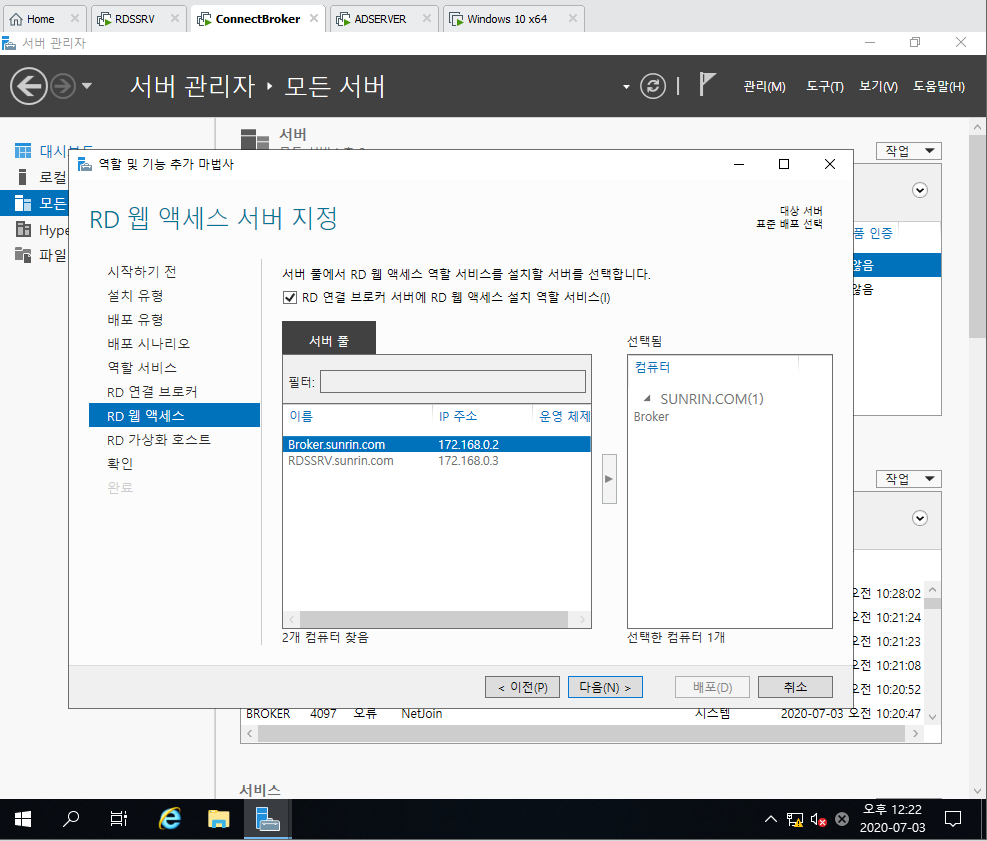This screenshot has width=987, height=841.
Task: Click the server pool scrollbar right arrow
Action: (582, 619)
